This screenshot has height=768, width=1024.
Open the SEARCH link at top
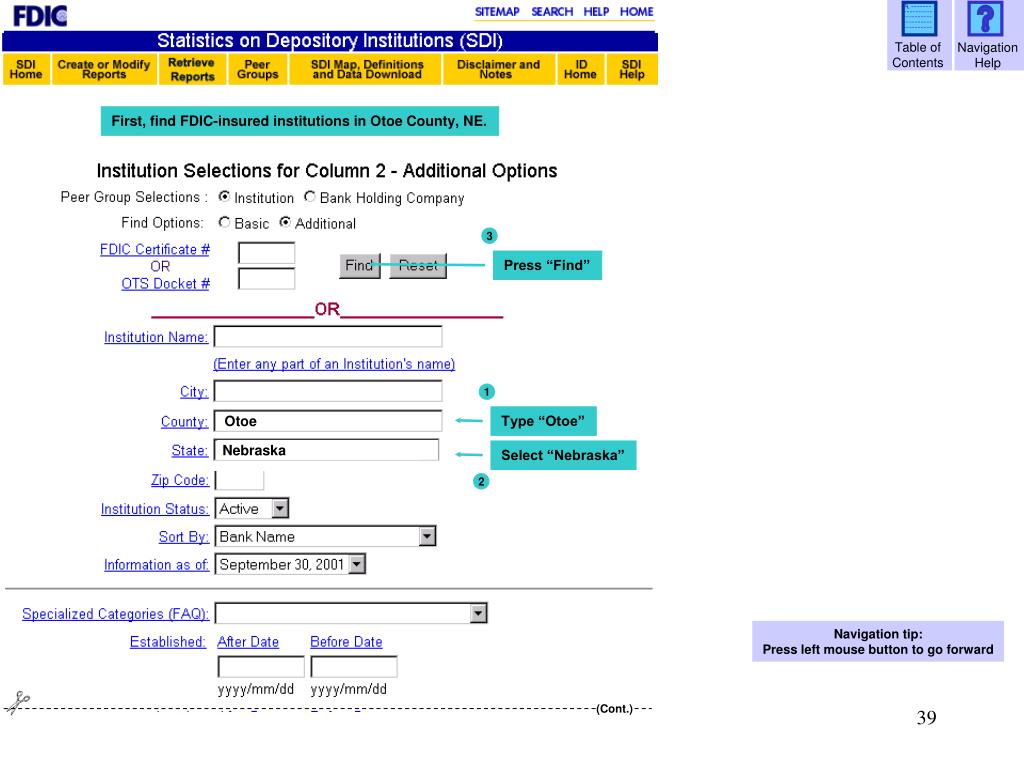tap(552, 12)
